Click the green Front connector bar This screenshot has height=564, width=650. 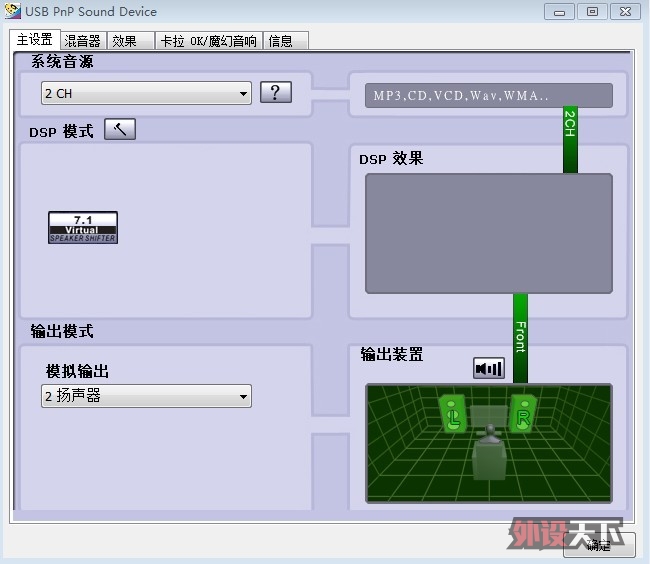520,337
